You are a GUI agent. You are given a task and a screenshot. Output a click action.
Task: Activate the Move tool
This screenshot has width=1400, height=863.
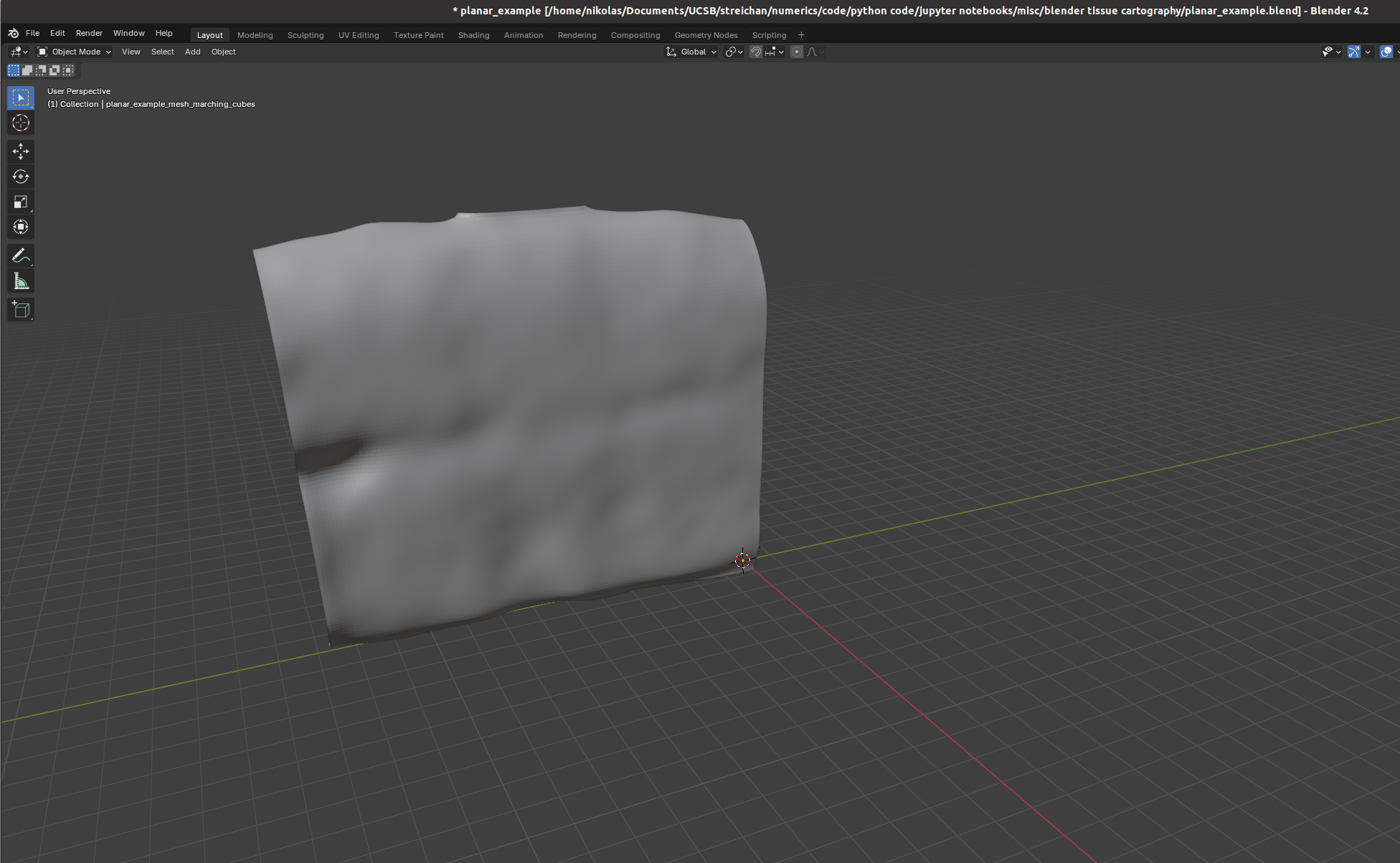pos(21,151)
